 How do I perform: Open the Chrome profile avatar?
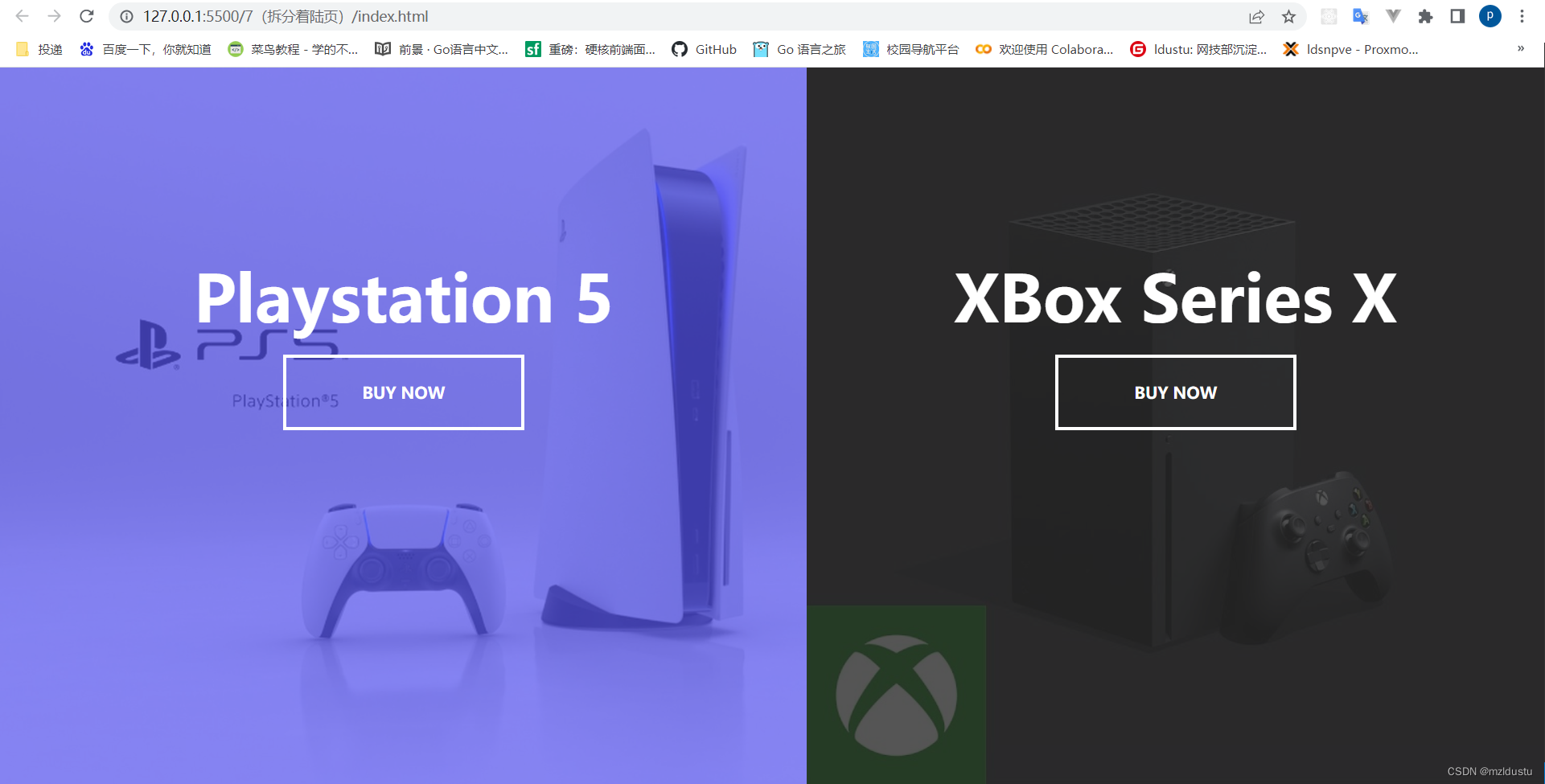click(1490, 16)
